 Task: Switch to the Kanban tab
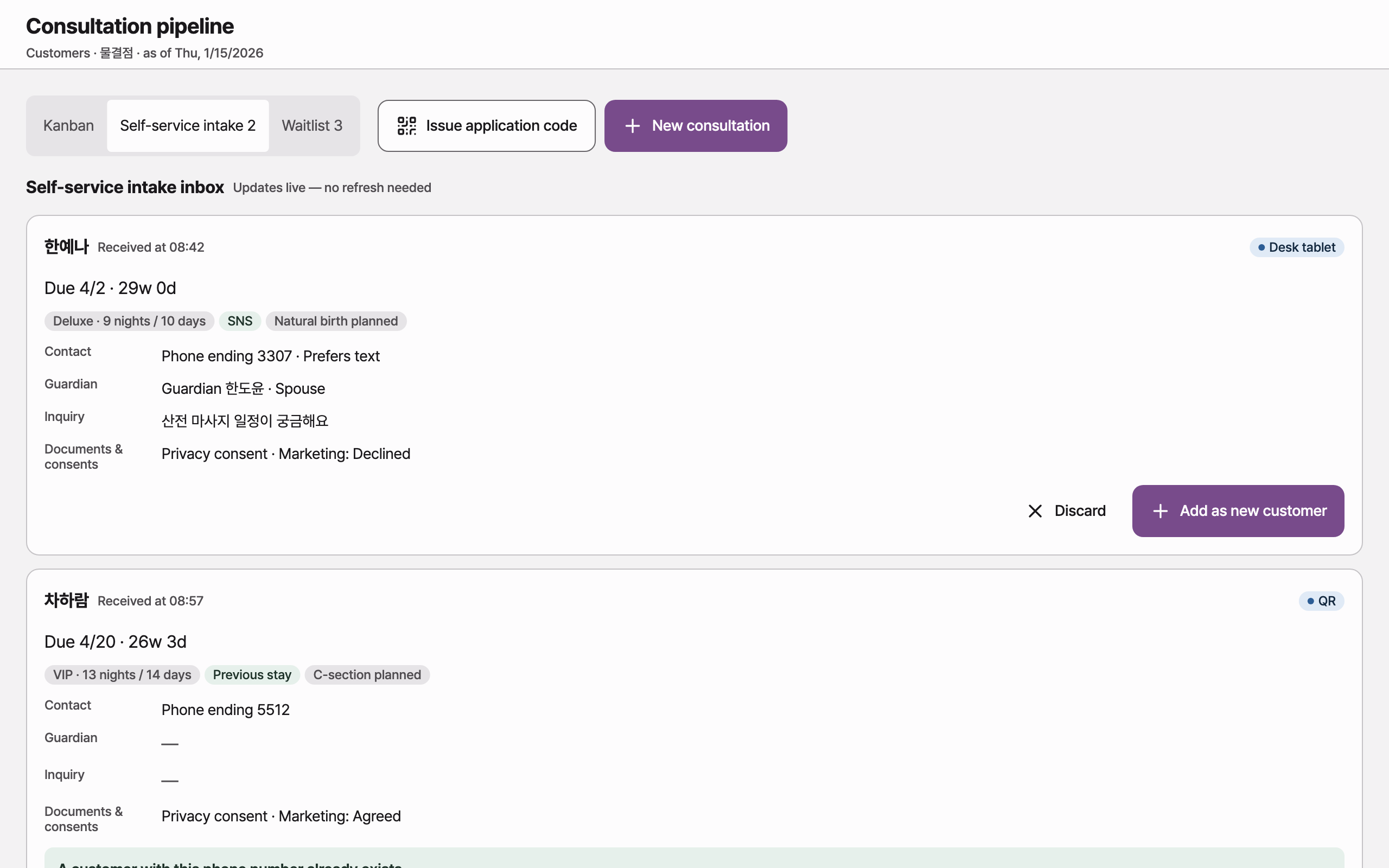68,126
